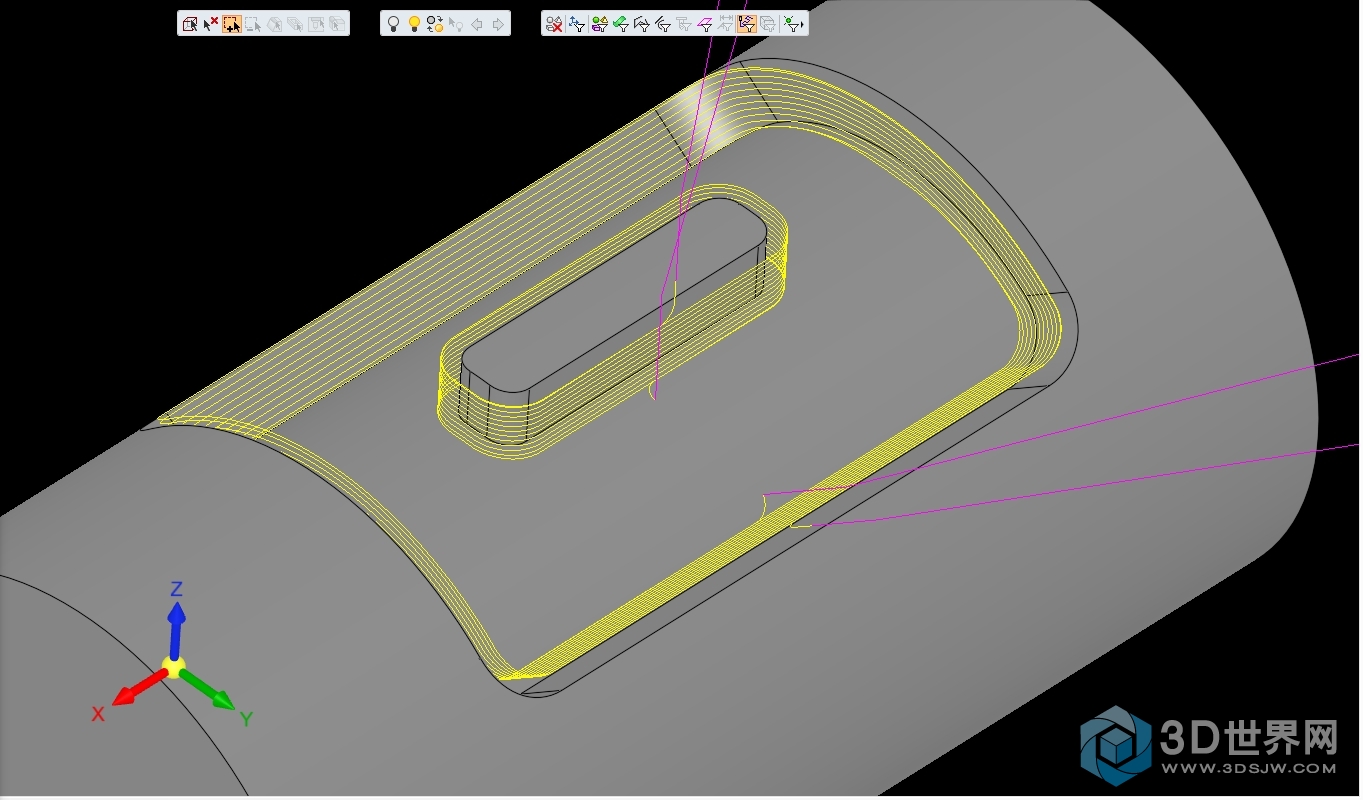Click the grey-yellow circle swap icon
The height and width of the screenshot is (800, 1363).
(x=435, y=24)
